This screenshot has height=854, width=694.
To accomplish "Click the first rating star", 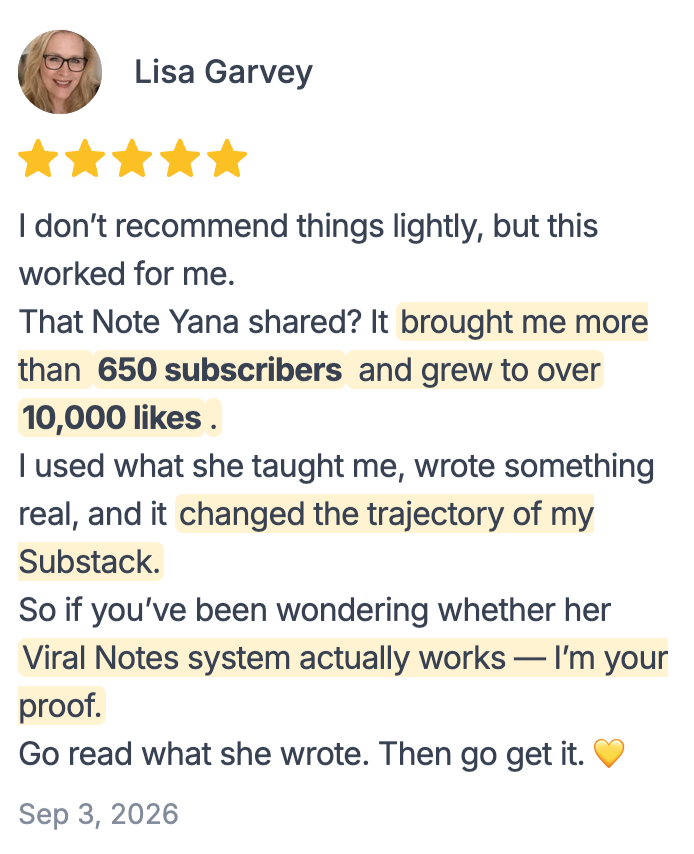I will click(38, 158).
